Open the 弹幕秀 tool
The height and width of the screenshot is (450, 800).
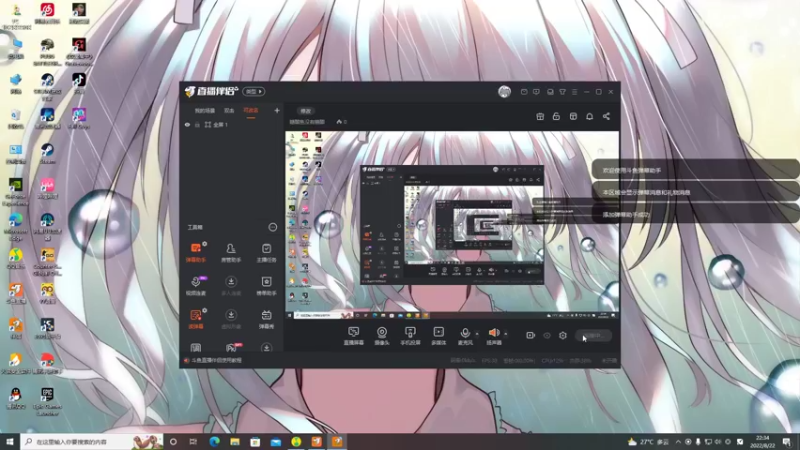tap(266, 319)
